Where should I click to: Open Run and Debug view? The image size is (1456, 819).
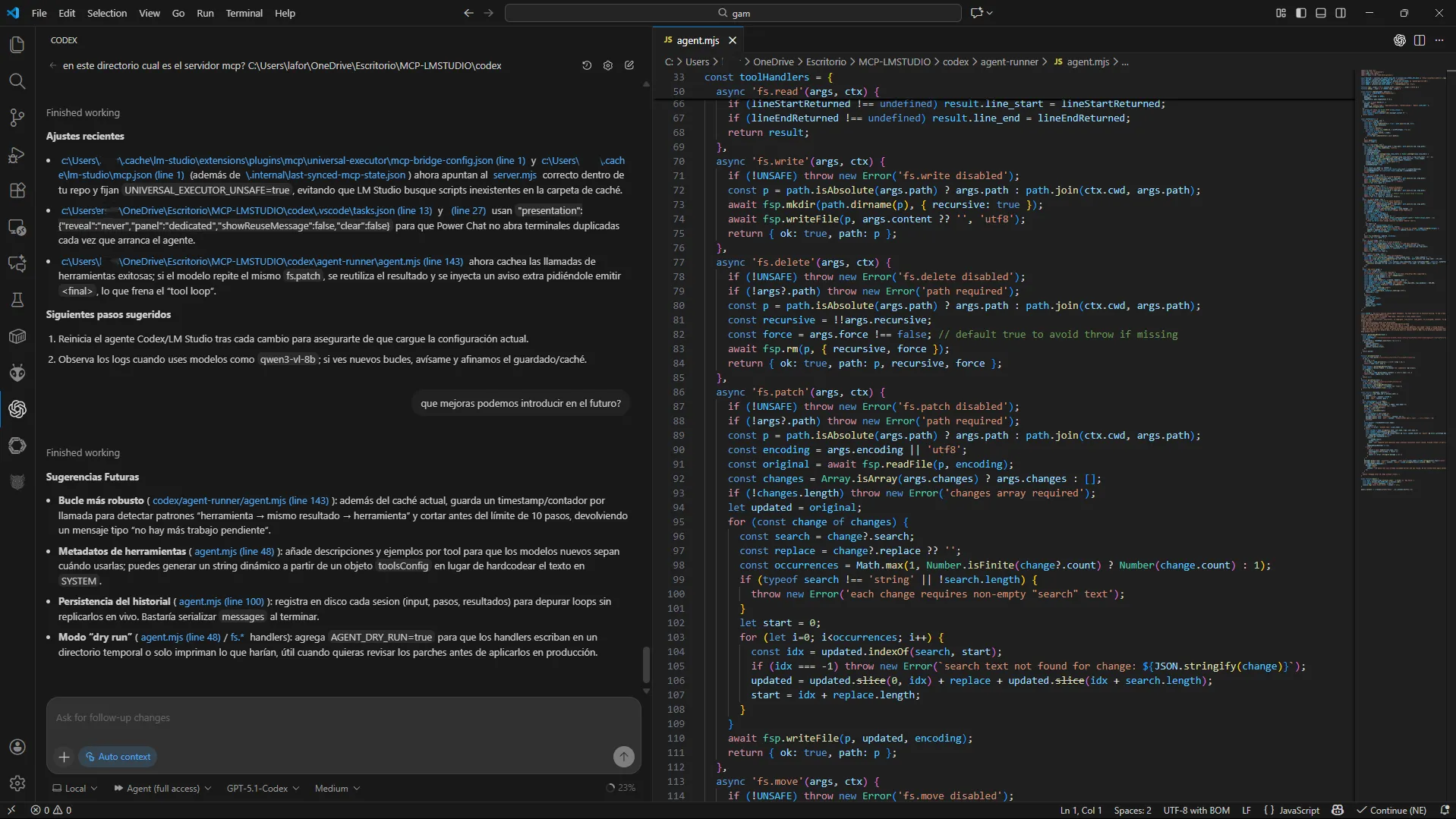pos(17,154)
